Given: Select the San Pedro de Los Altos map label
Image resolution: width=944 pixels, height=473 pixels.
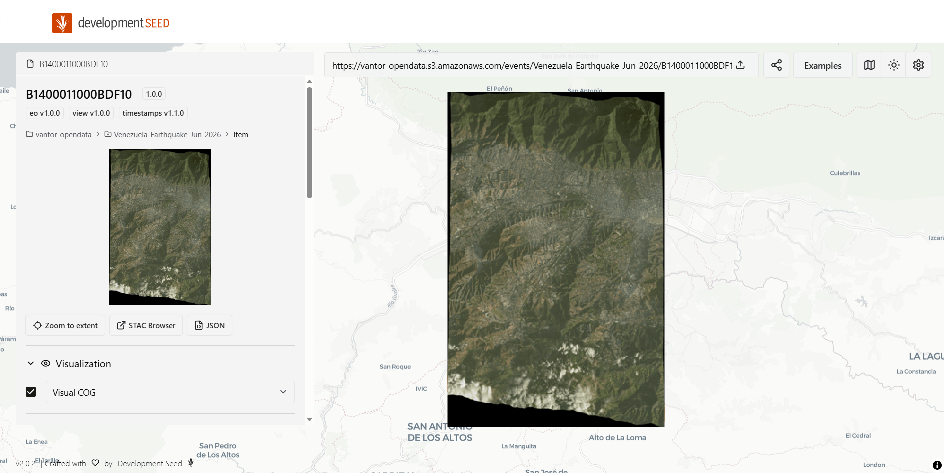Looking at the screenshot, I should (219, 450).
